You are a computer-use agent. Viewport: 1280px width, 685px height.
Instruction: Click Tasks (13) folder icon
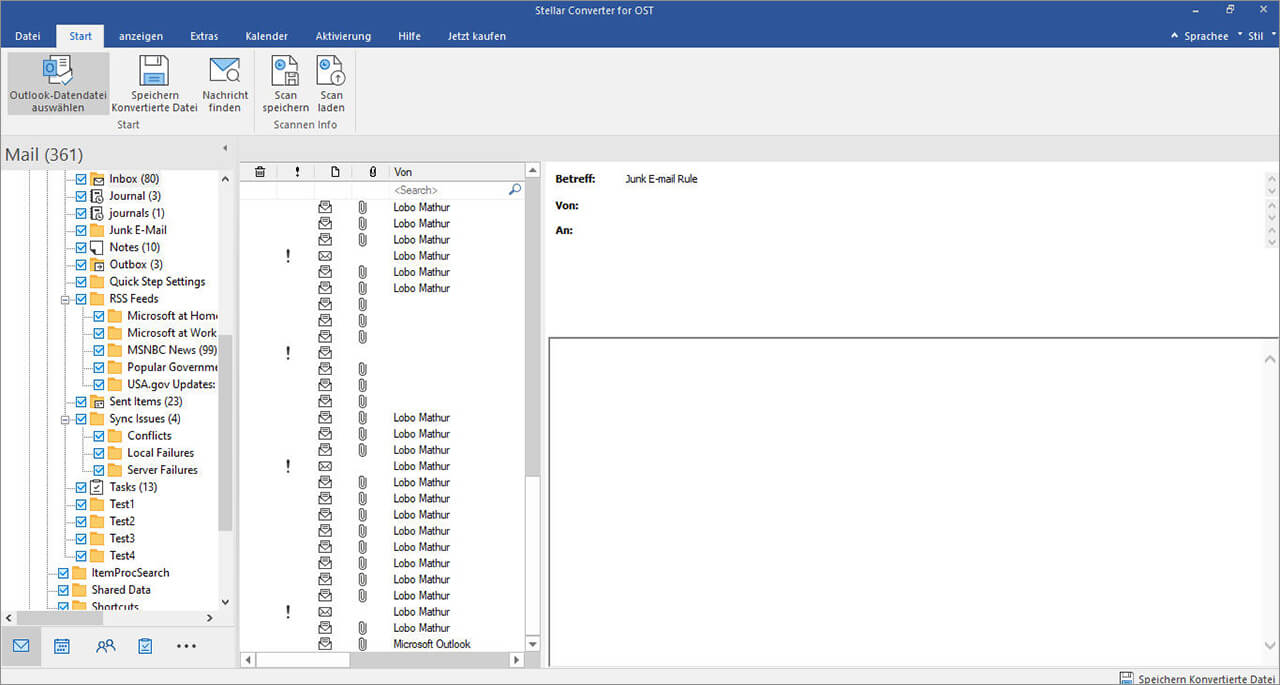(98, 487)
